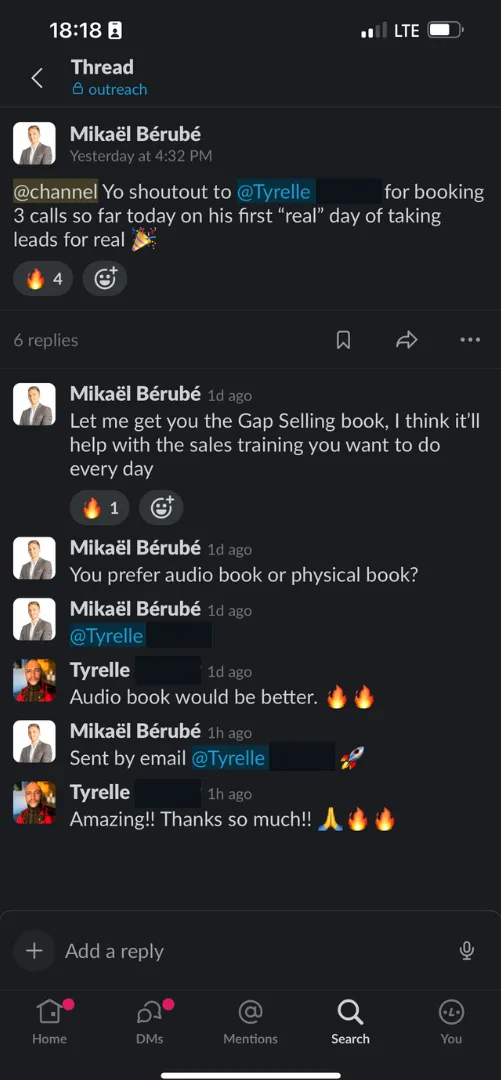Viewport: 501px width, 1080px height.
Task: Bookmark the thread with the save icon
Action: click(343, 340)
